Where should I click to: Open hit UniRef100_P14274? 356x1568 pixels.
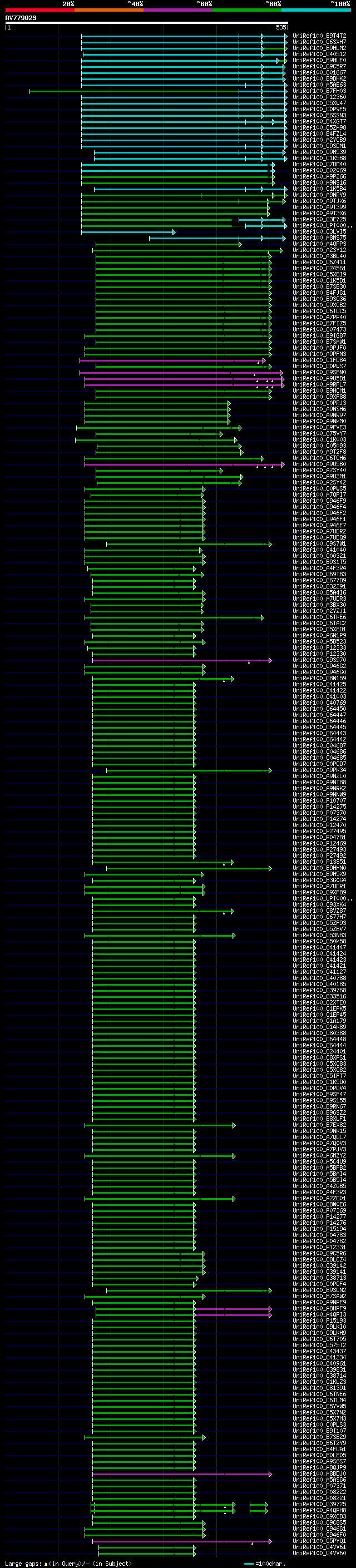pyautogui.click(x=319, y=819)
